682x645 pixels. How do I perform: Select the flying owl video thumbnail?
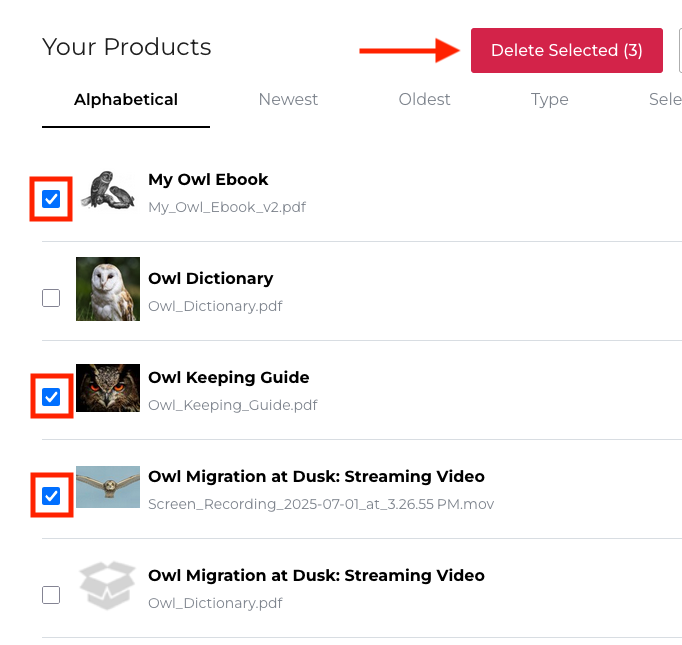click(108, 487)
